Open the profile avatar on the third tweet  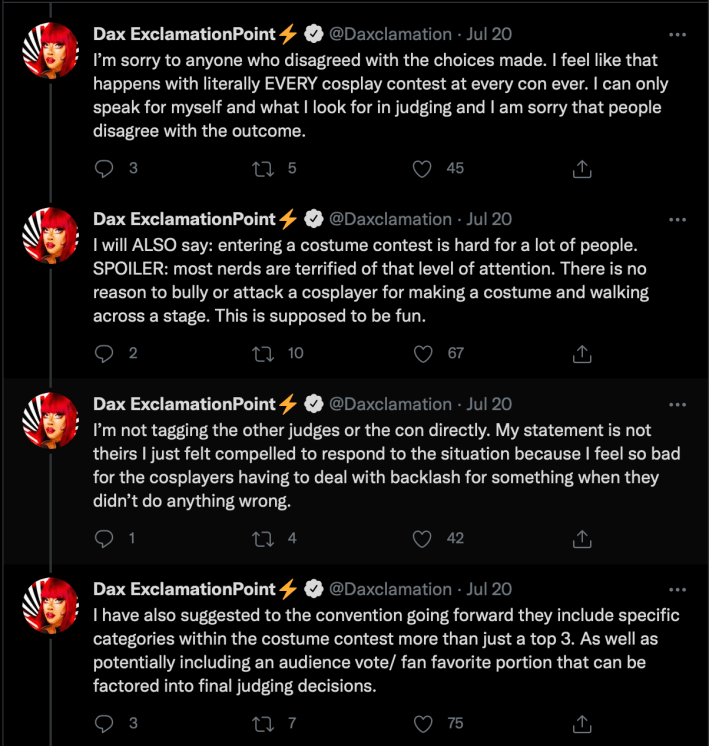(51, 419)
